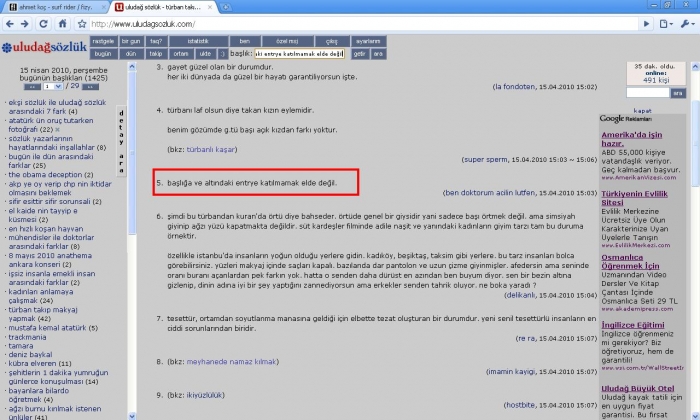Open author 'ben doktorum acilin lutfen' link

click(x=490, y=193)
